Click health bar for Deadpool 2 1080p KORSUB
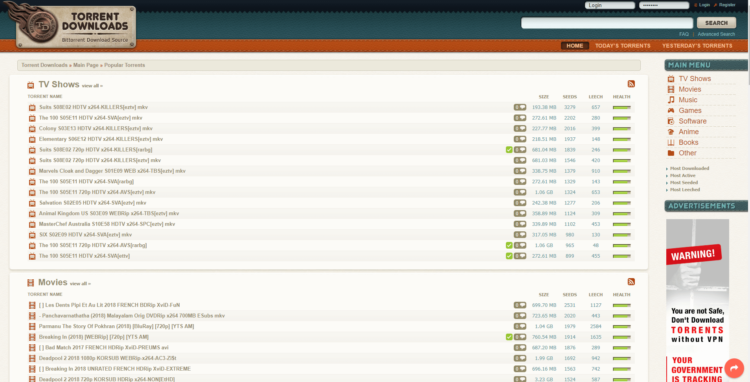This screenshot has width=750, height=382. (621, 359)
